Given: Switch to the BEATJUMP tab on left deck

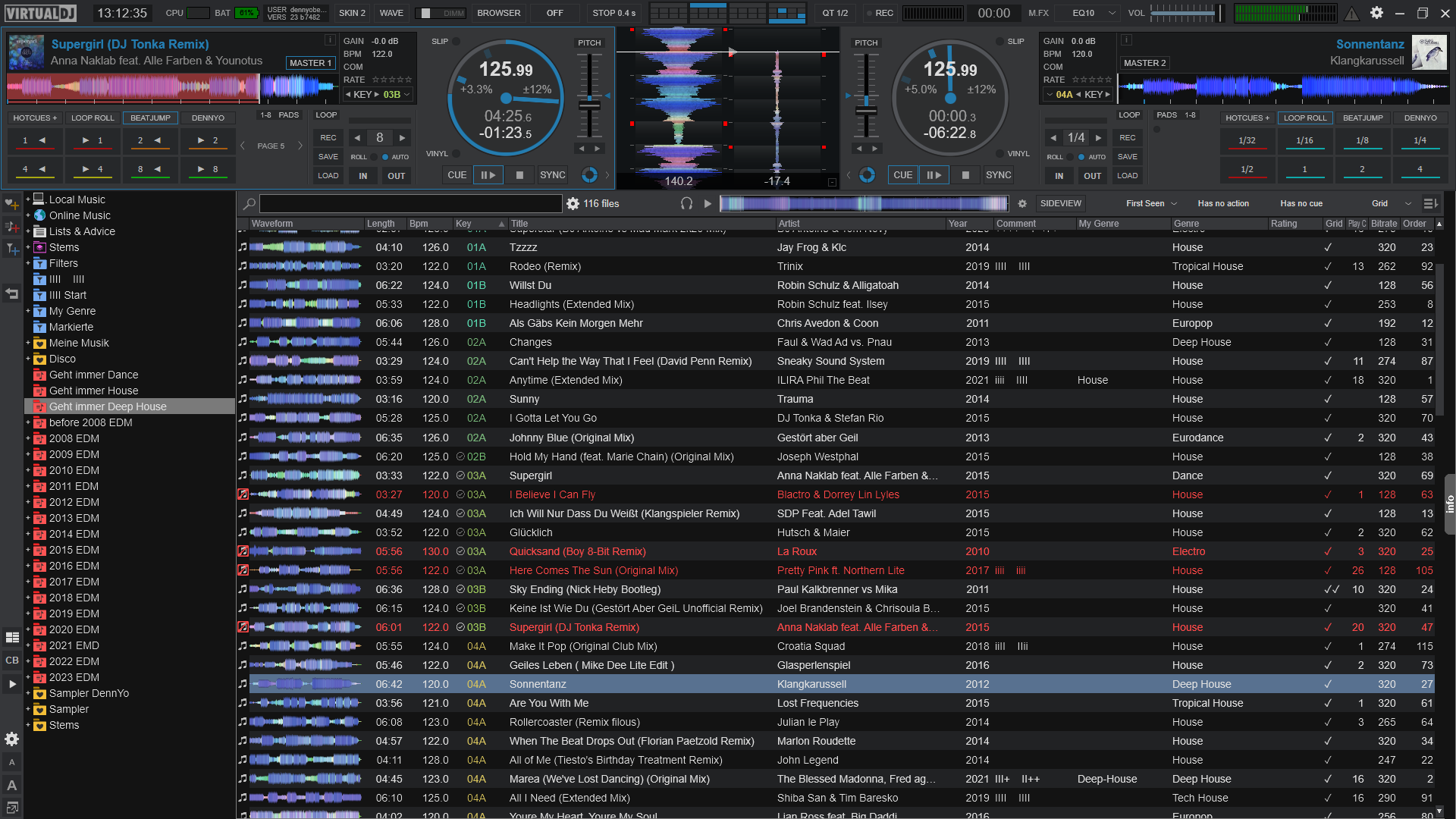Looking at the screenshot, I should point(149,118).
